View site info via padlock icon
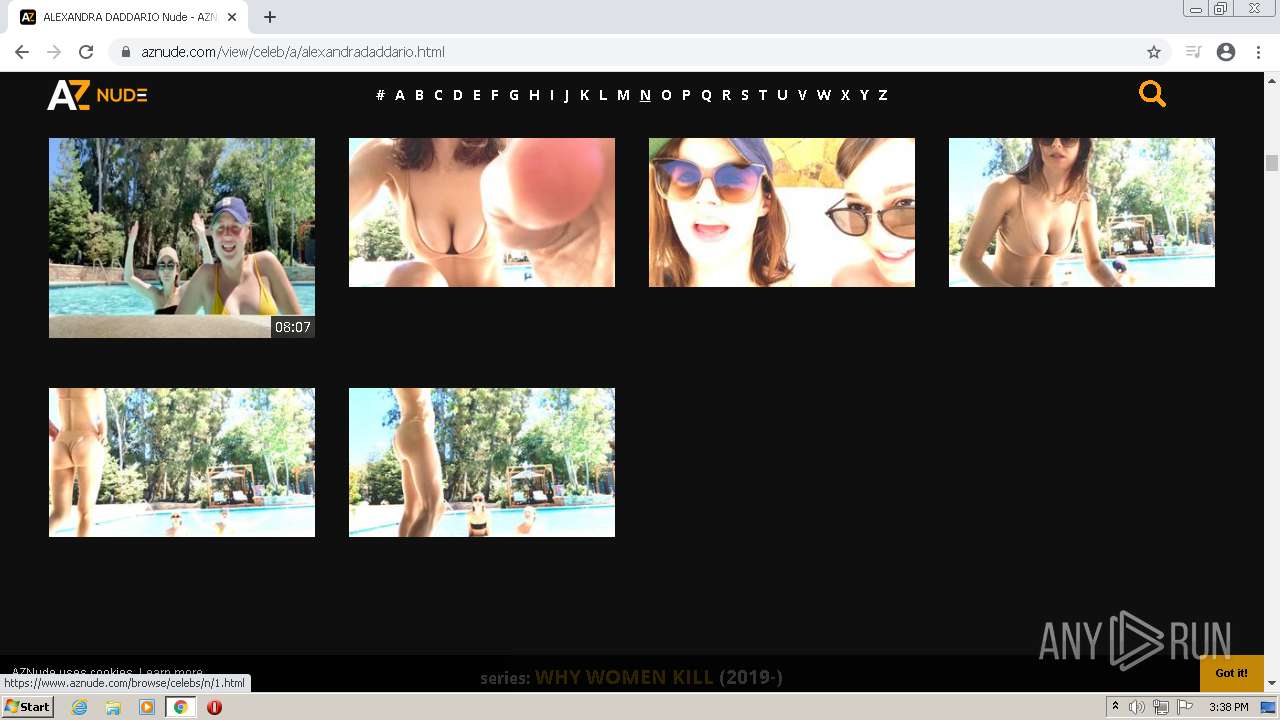The height and width of the screenshot is (720, 1280). (126, 52)
